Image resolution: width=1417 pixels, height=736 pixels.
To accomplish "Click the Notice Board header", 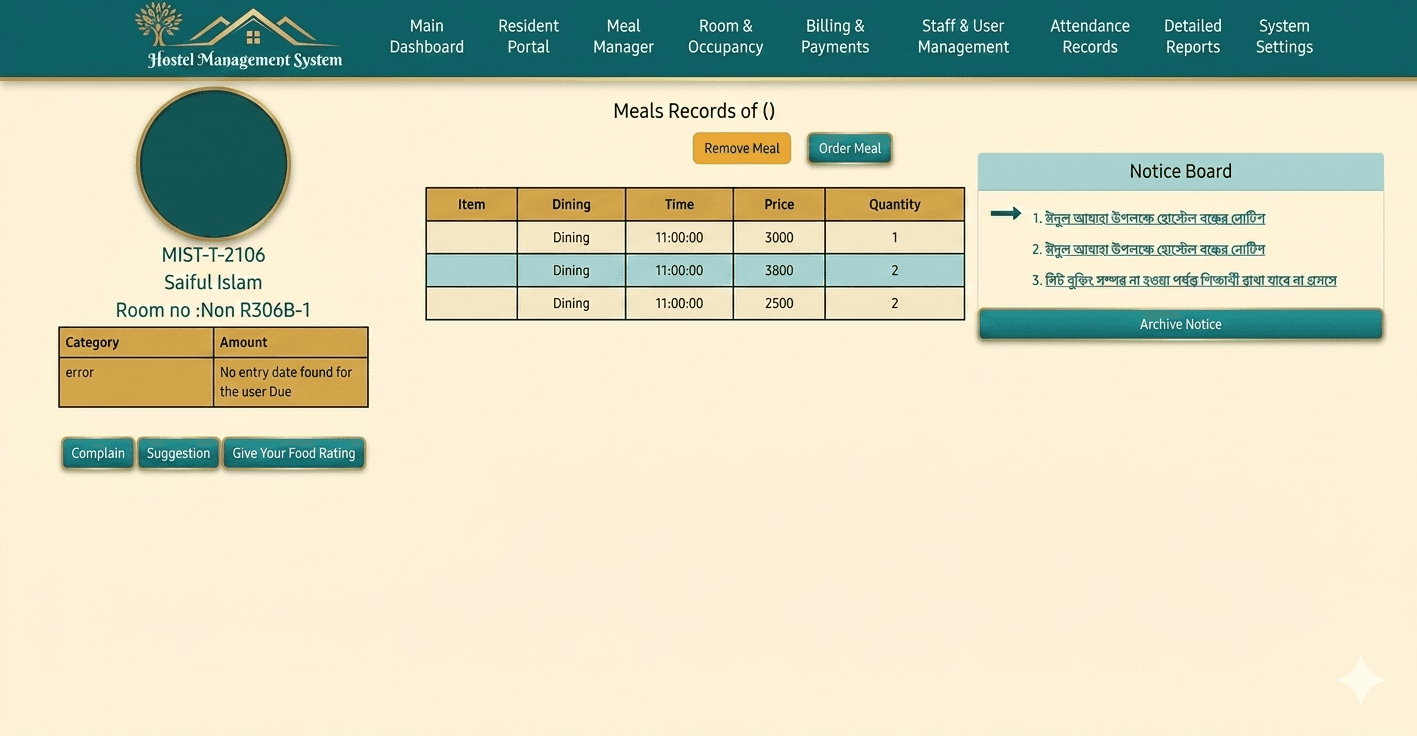I will click(x=1180, y=171).
